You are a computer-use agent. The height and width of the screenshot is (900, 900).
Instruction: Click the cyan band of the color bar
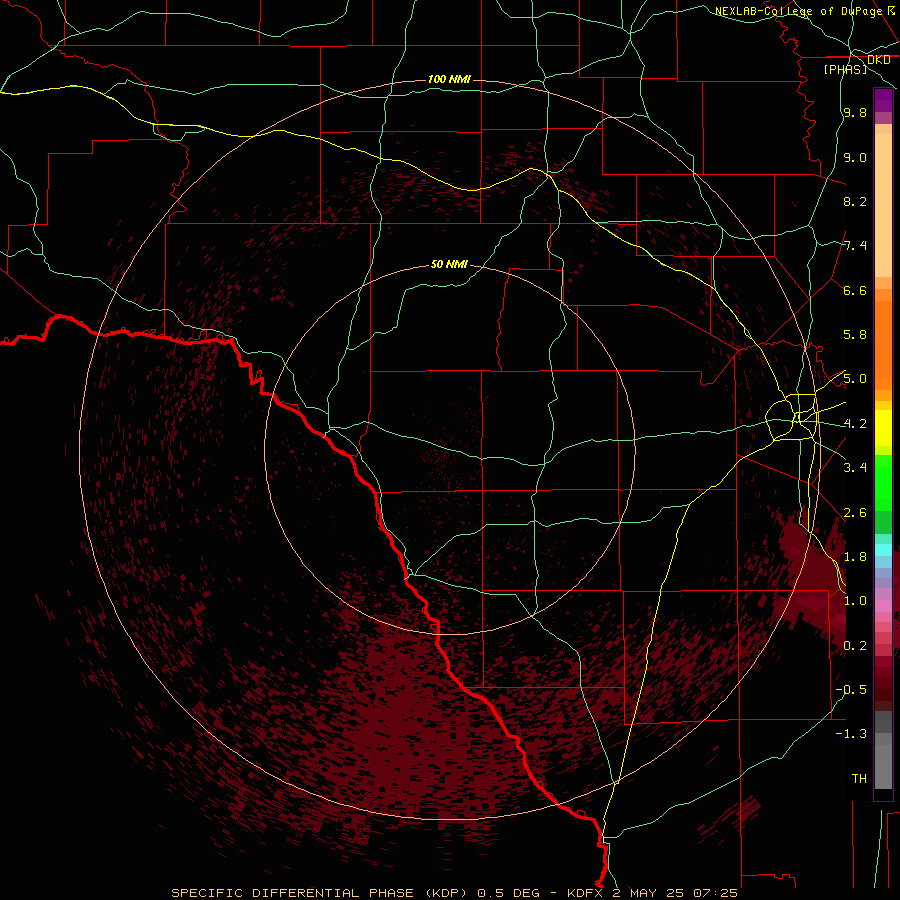click(x=883, y=550)
